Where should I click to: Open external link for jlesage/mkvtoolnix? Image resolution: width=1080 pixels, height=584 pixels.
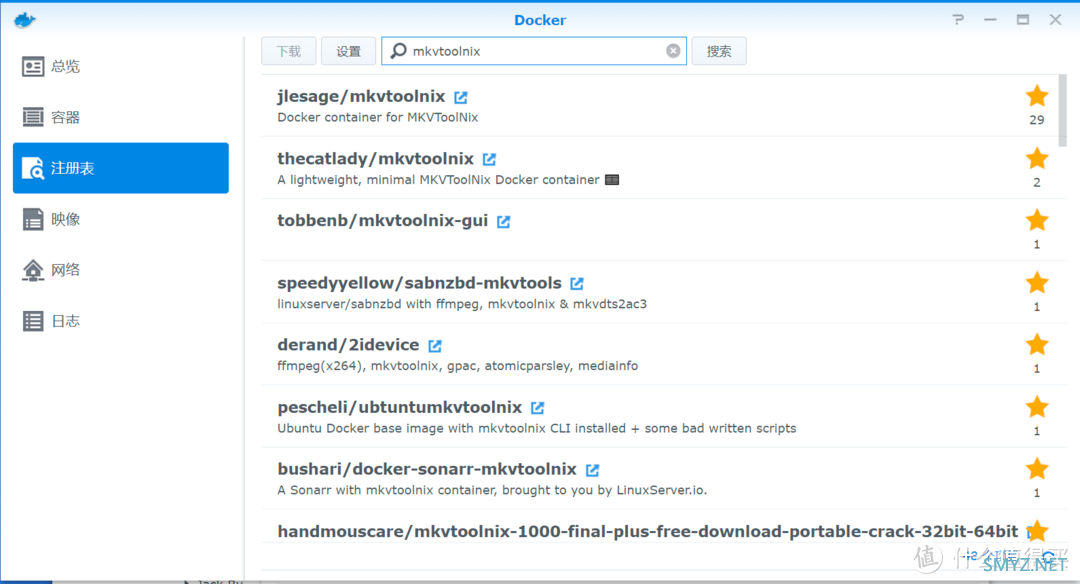tap(461, 97)
